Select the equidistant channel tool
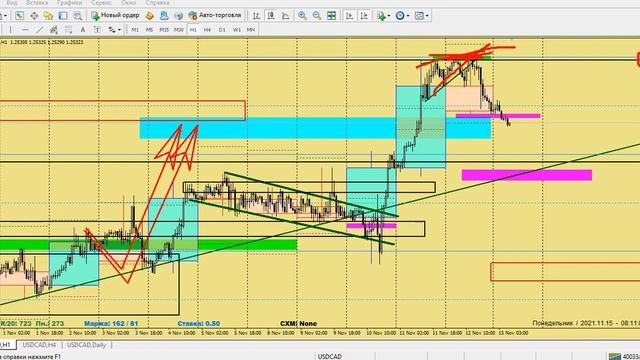The width and height of the screenshot is (640, 360). click(53, 30)
